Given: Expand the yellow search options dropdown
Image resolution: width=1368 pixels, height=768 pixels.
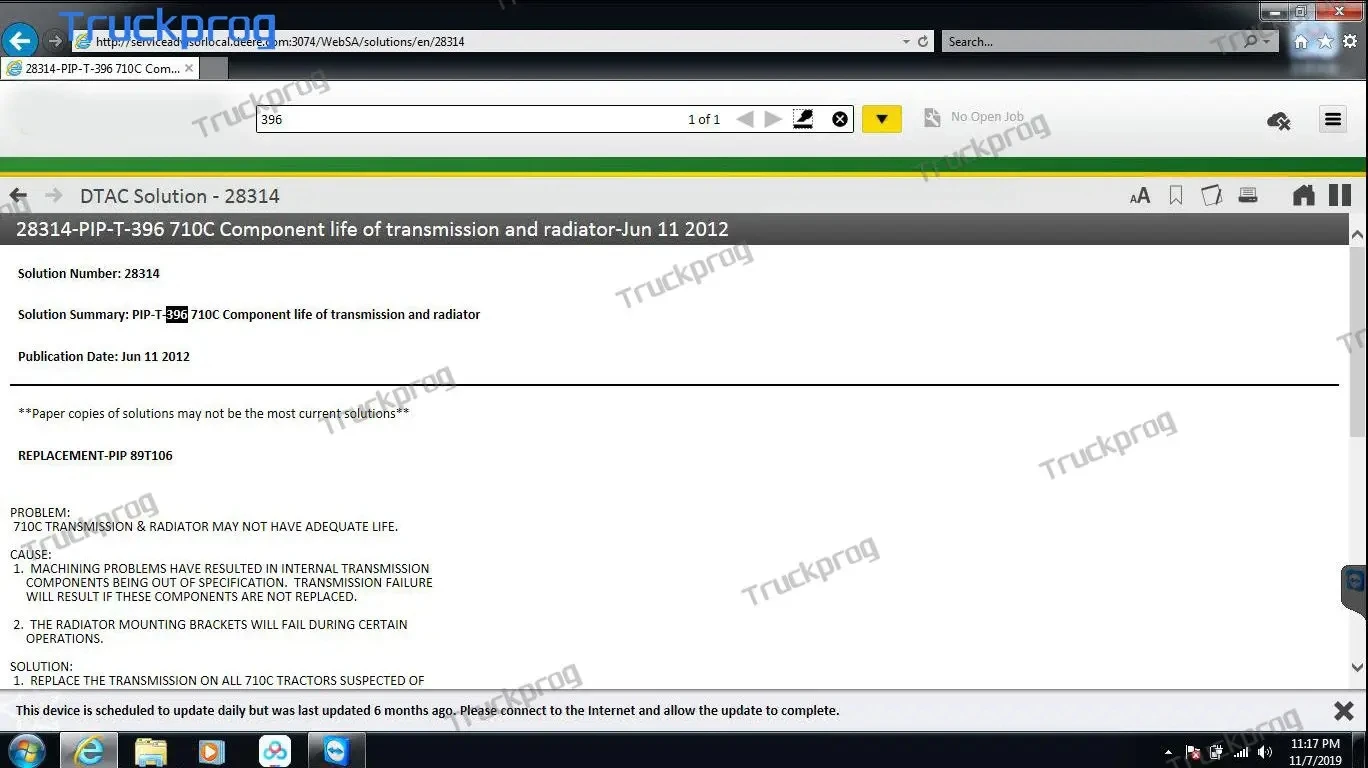Looking at the screenshot, I should (x=881, y=119).
